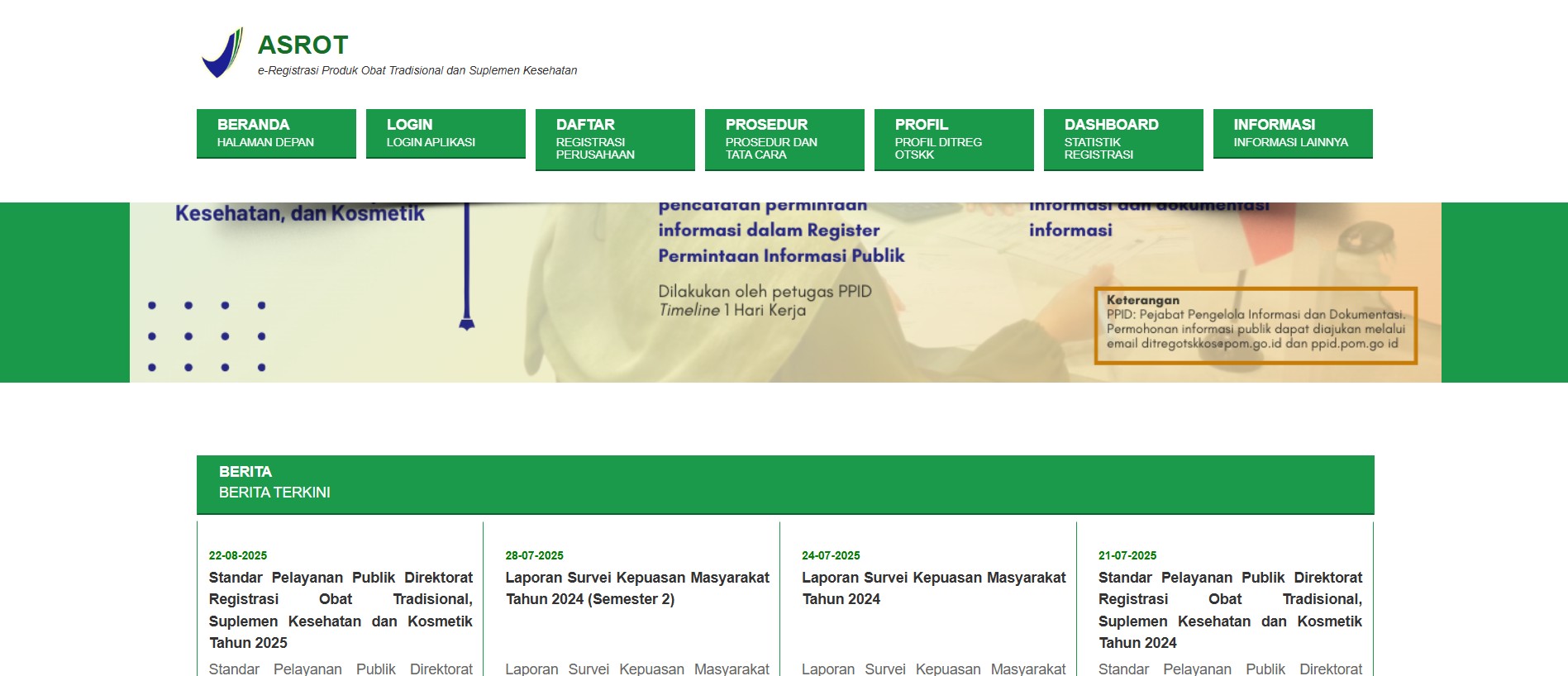This screenshot has height=676, width=1568.
Task: Open DAFTAR Registrasi Perusahaan menu
Action: point(615,139)
